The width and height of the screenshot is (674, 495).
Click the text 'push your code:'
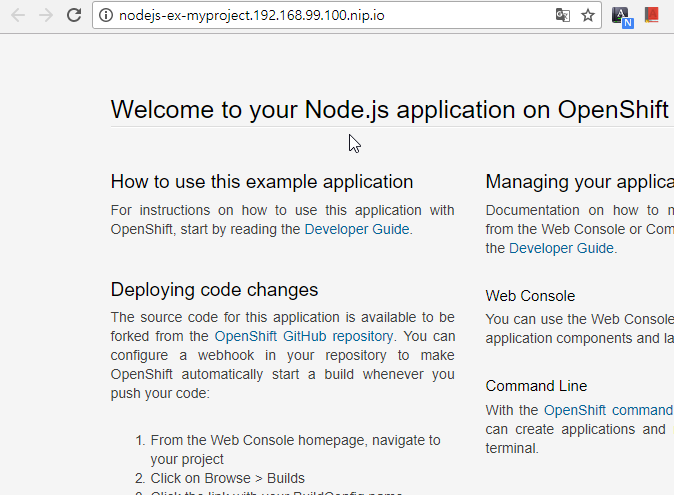pyautogui.click(x=160, y=394)
